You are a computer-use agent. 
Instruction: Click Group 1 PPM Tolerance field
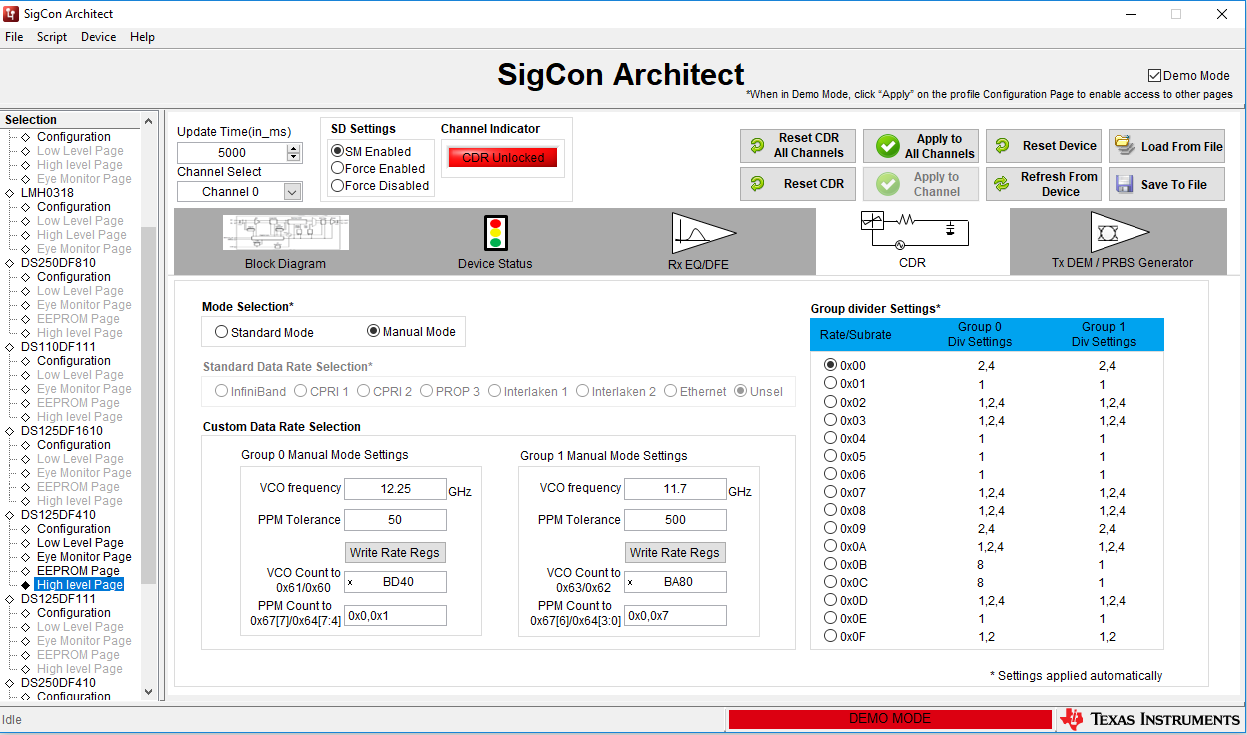(x=675, y=520)
